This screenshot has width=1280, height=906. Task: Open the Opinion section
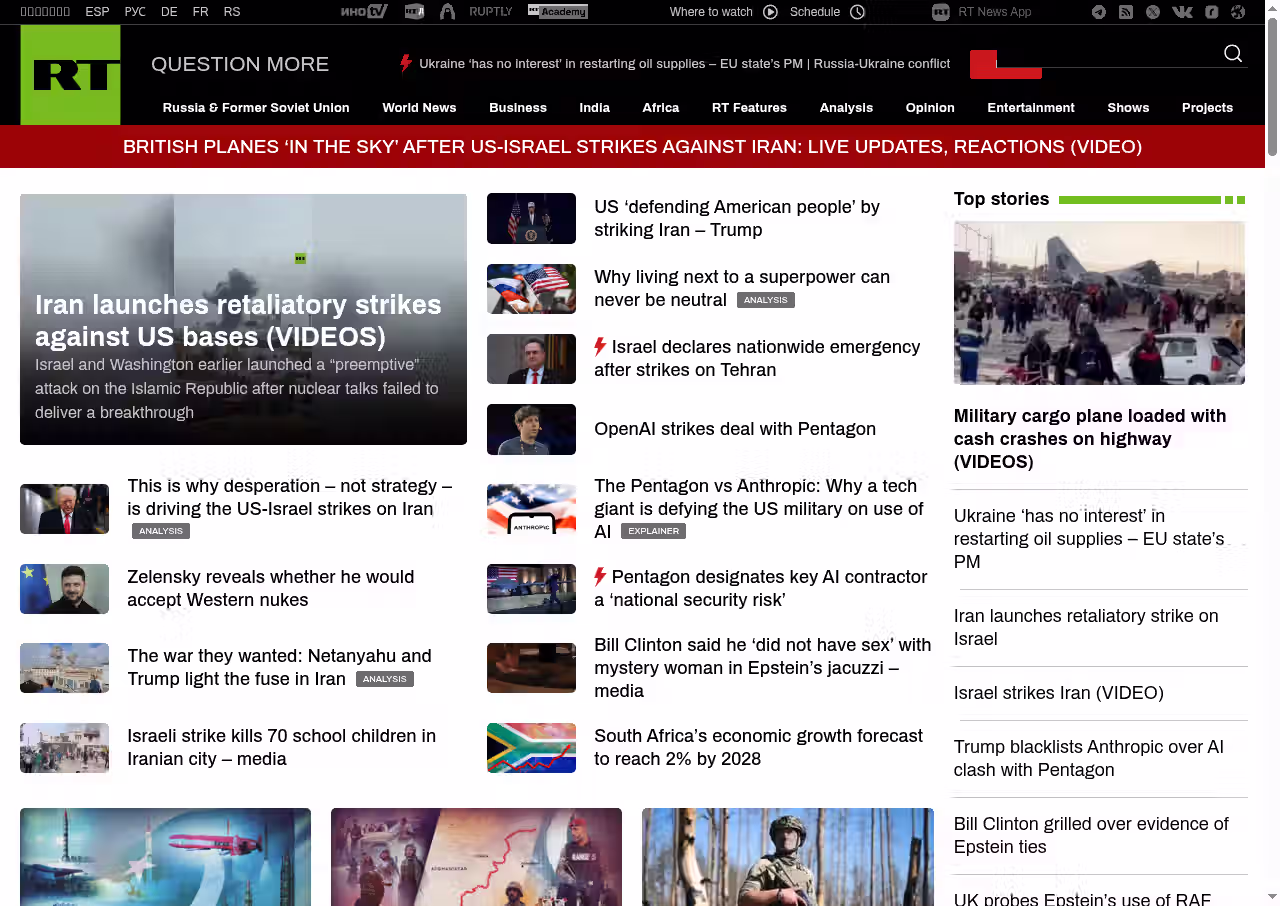click(x=930, y=108)
